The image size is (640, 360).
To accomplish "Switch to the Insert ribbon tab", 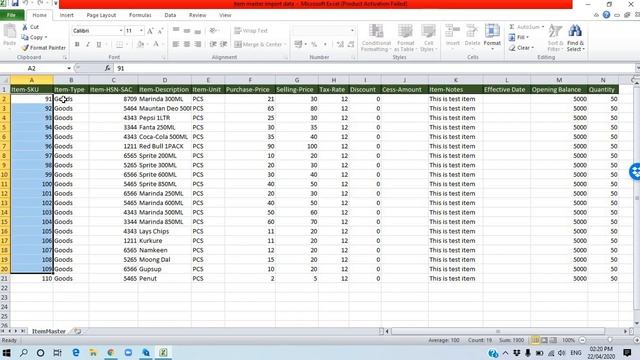I will pos(67,15).
